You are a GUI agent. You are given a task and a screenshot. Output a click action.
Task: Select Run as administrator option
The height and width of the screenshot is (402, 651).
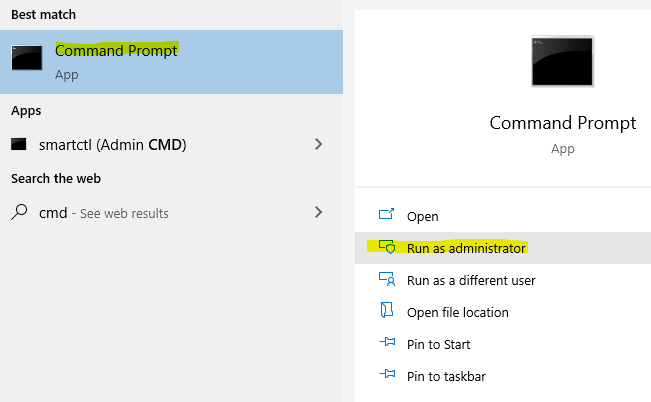coord(466,248)
